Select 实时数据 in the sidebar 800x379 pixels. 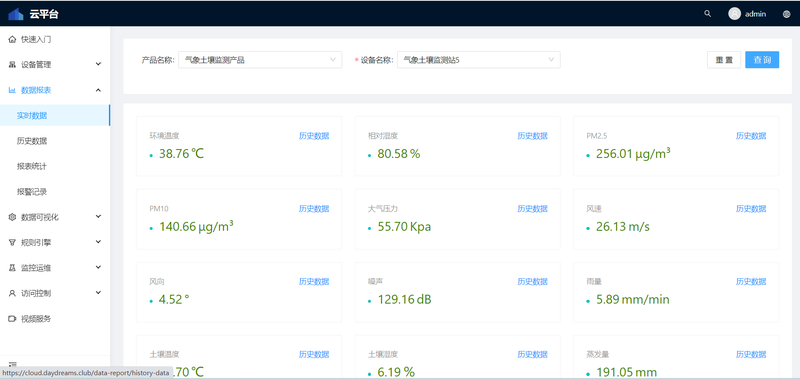click(55, 116)
